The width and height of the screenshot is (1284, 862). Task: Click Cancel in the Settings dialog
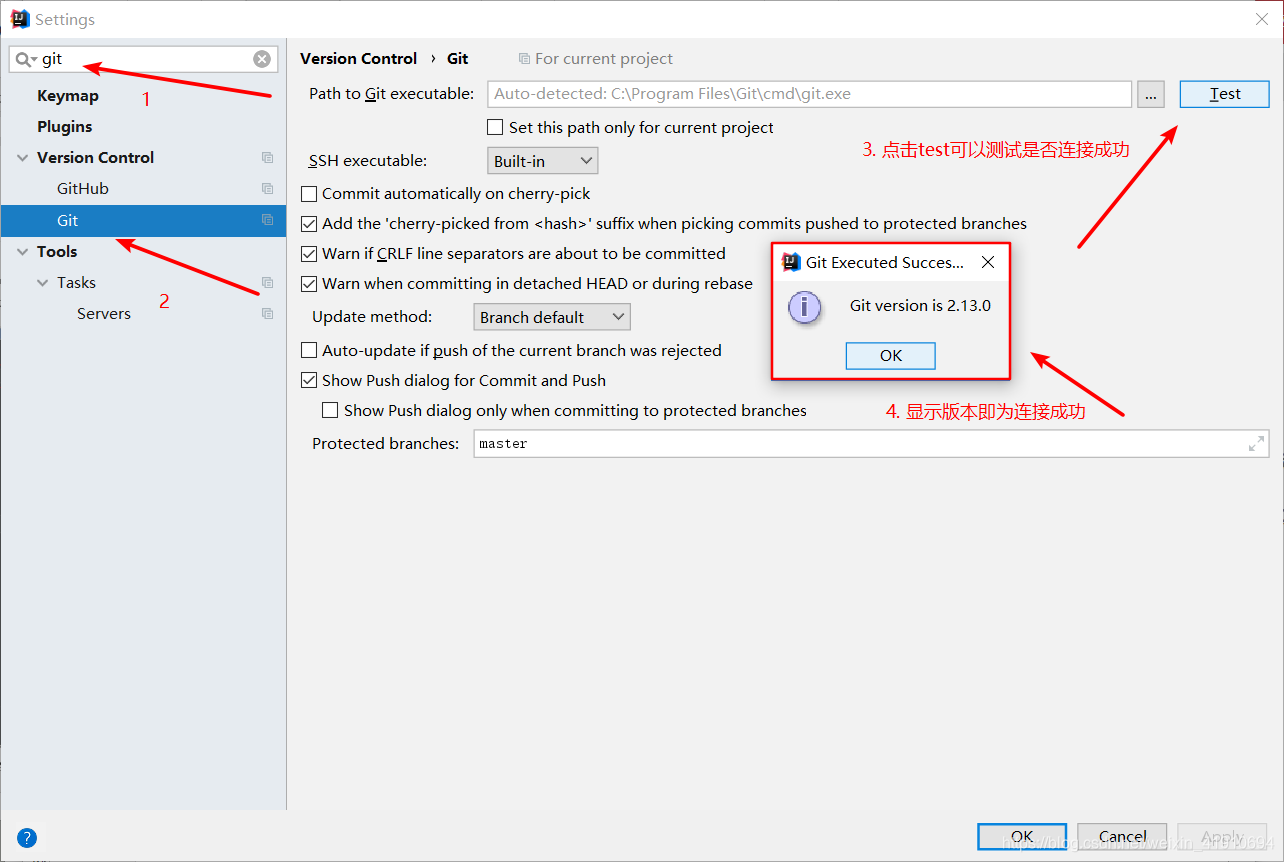pos(1123,837)
